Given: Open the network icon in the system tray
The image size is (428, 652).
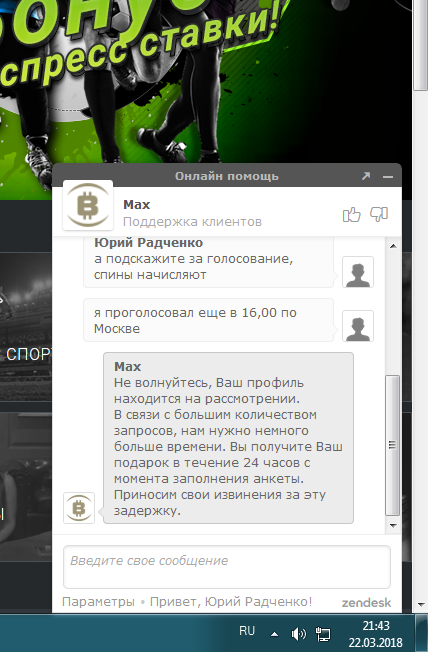Looking at the screenshot, I should point(323,634).
